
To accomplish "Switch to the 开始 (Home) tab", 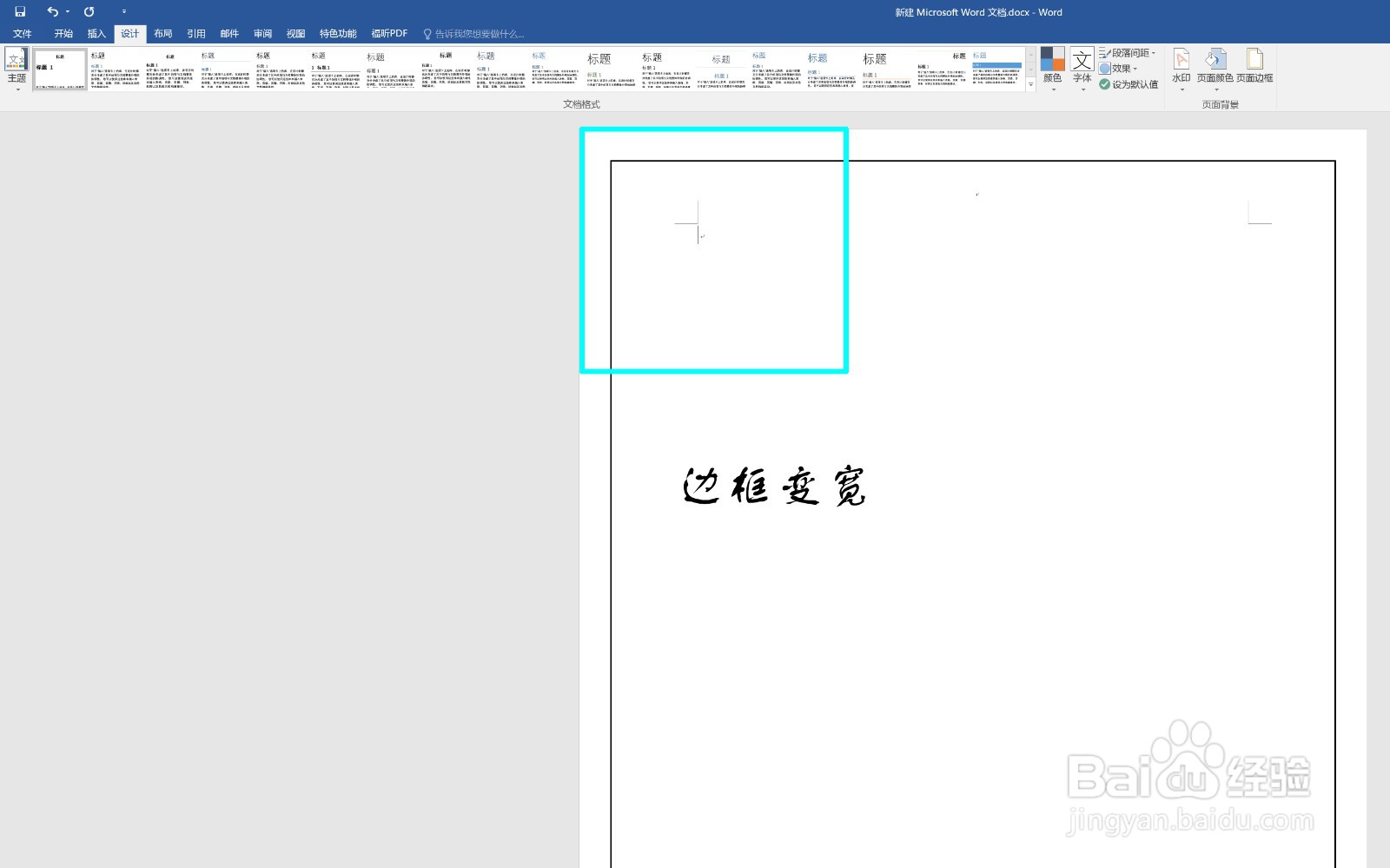I will (x=63, y=34).
